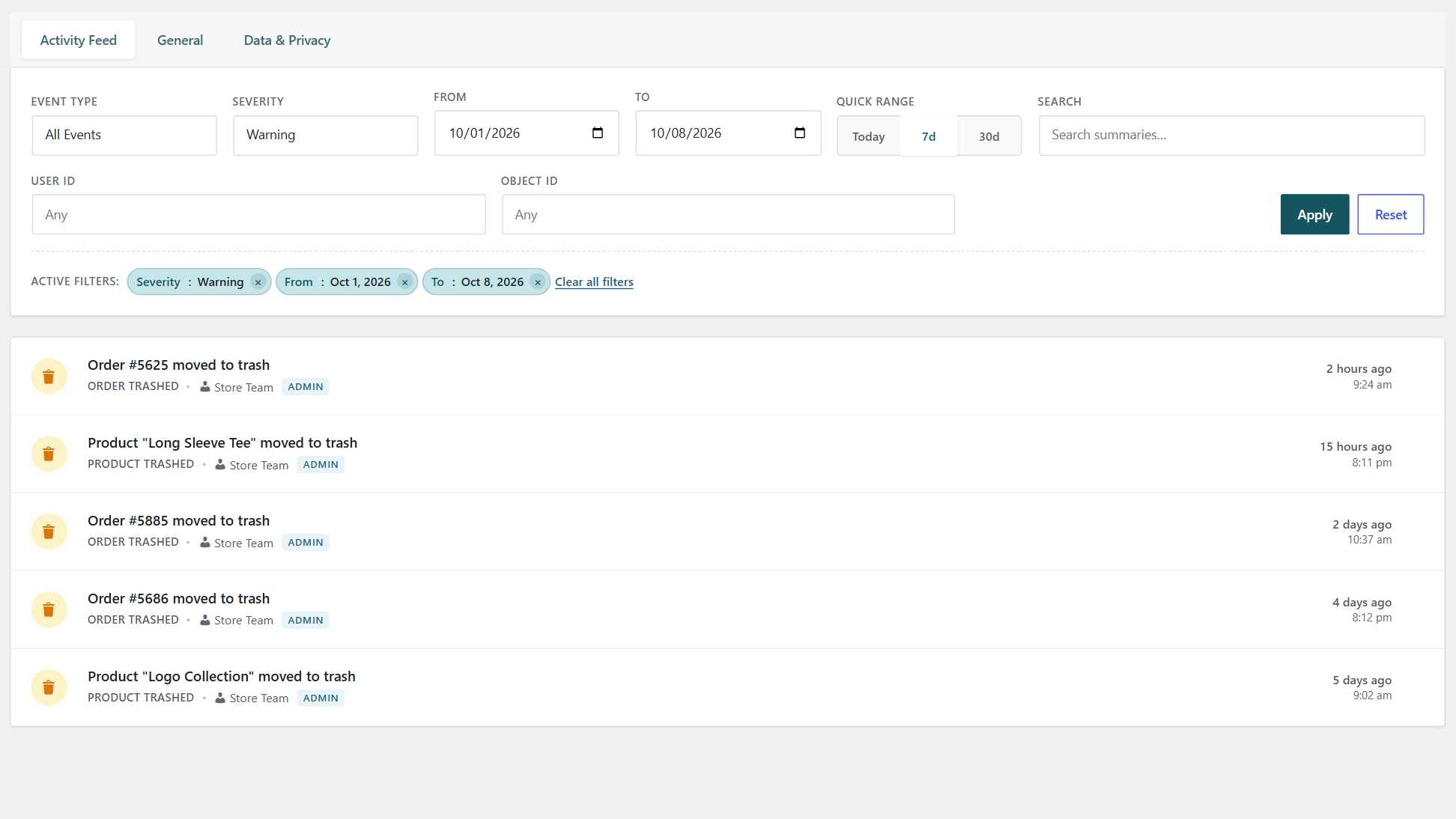Click the "5 days ago" timestamp
1456x819 pixels.
pos(1362,681)
